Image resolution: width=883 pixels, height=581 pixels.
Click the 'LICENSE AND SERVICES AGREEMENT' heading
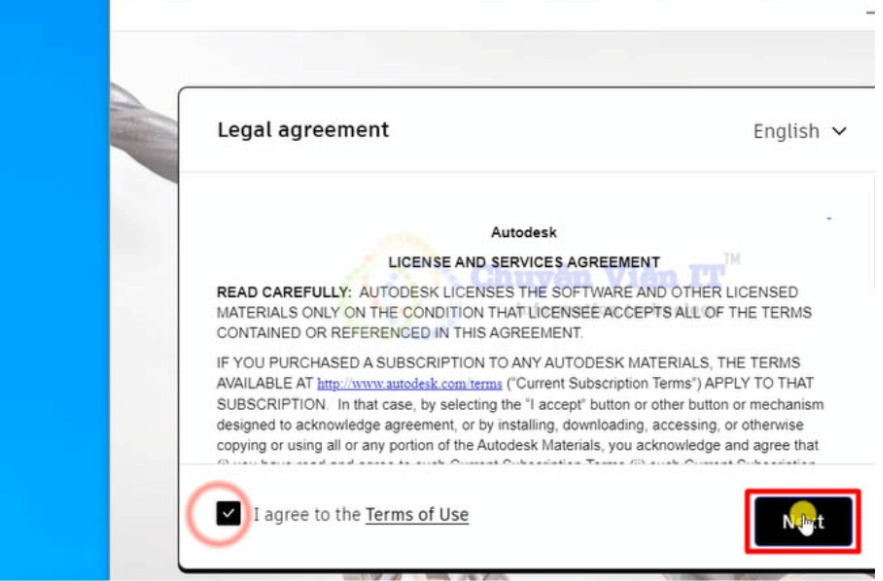(523, 262)
